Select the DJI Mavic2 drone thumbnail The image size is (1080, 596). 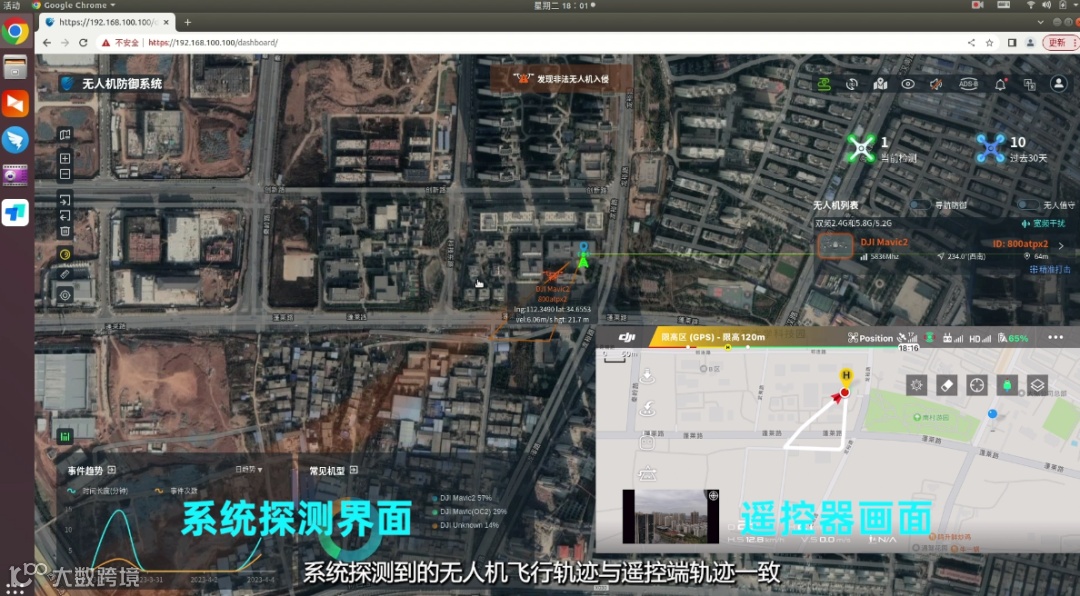(x=835, y=245)
